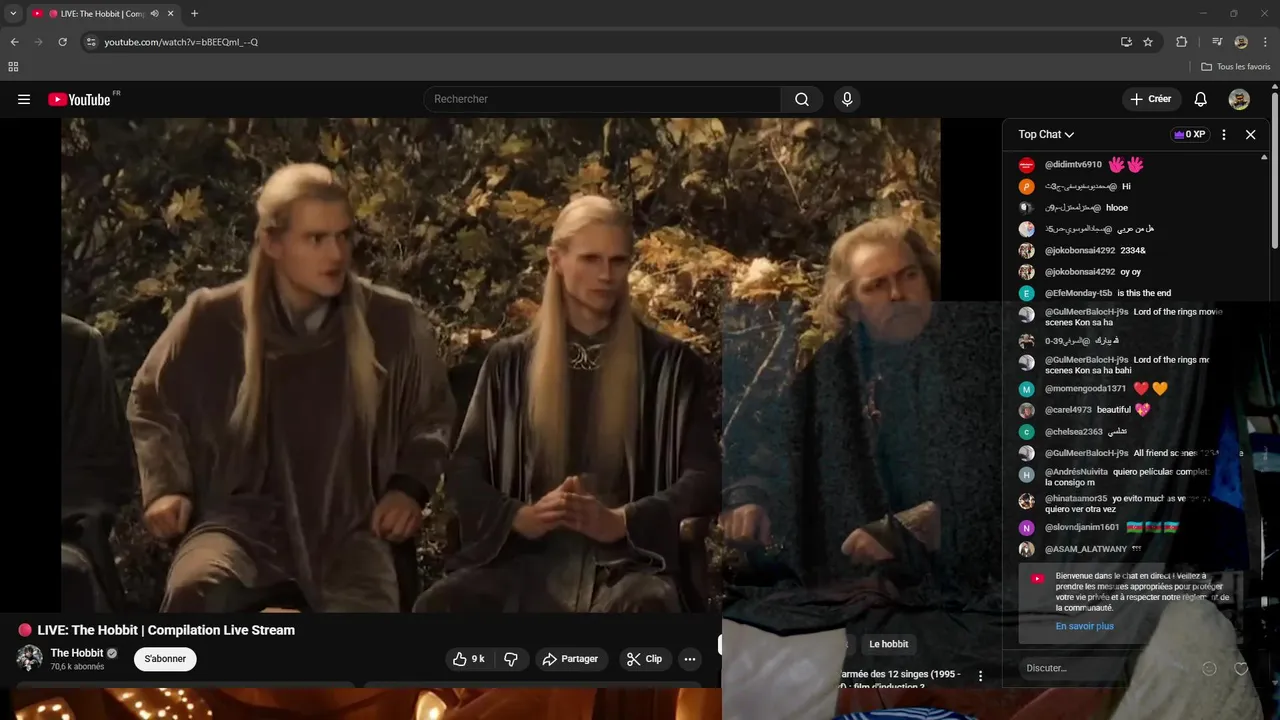Click the Partager share button

pyautogui.click(x=570, y=659)
